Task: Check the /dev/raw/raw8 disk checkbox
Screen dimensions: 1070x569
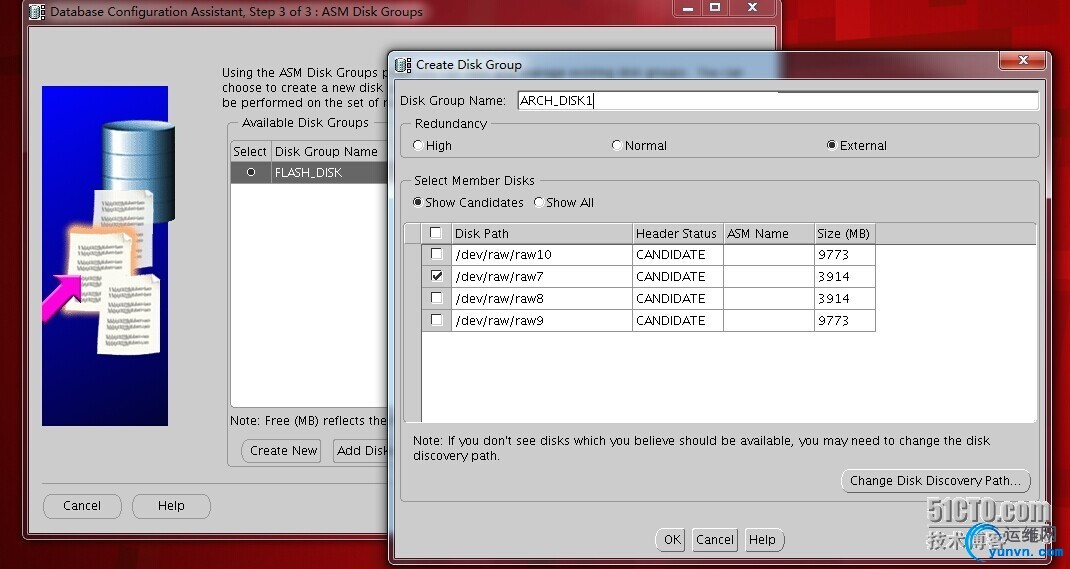Action: (x=436, y=298)
